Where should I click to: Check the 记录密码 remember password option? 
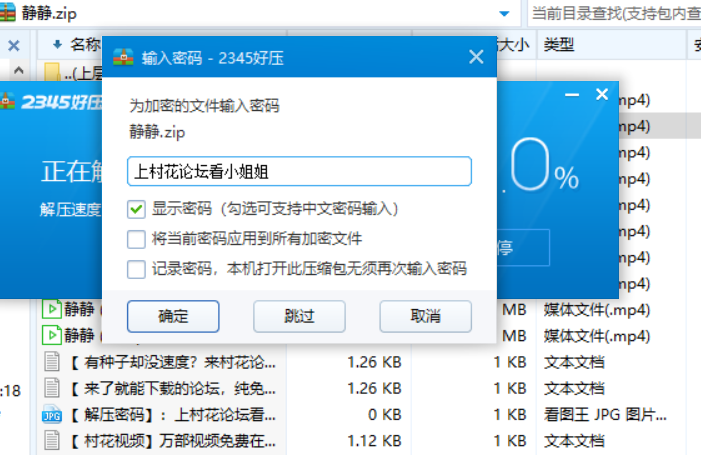[x=136, y=269]
